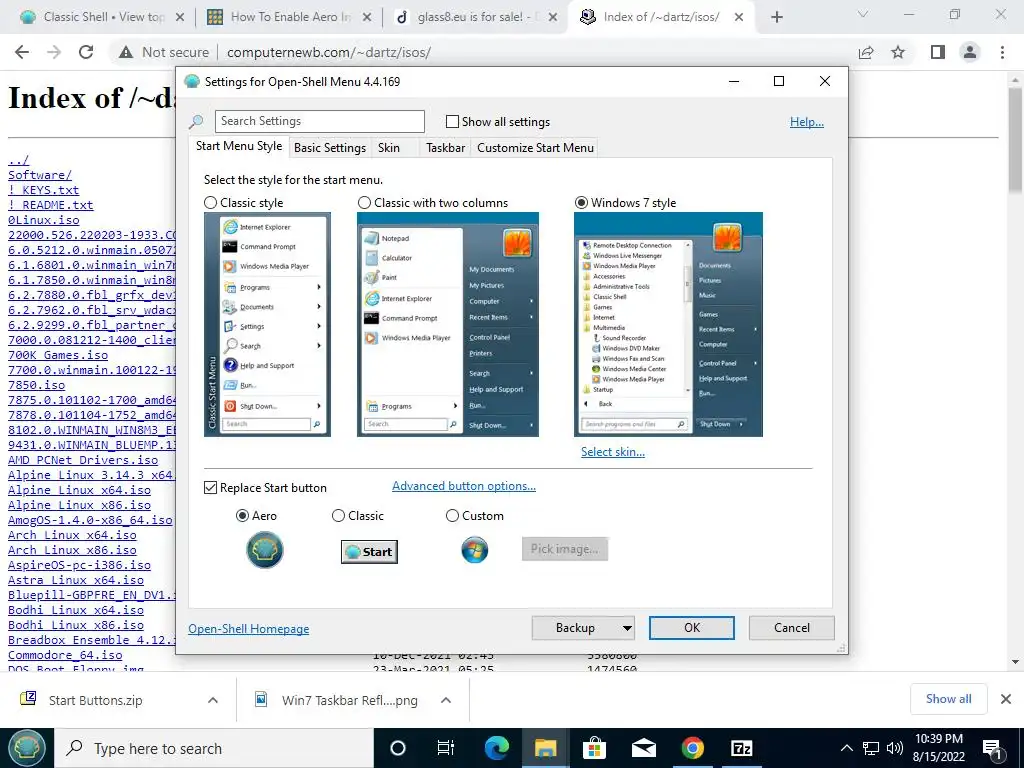The image size is (1024, 768).
Task: Click the volume speaker tray icon
Action: coord(895,748)
